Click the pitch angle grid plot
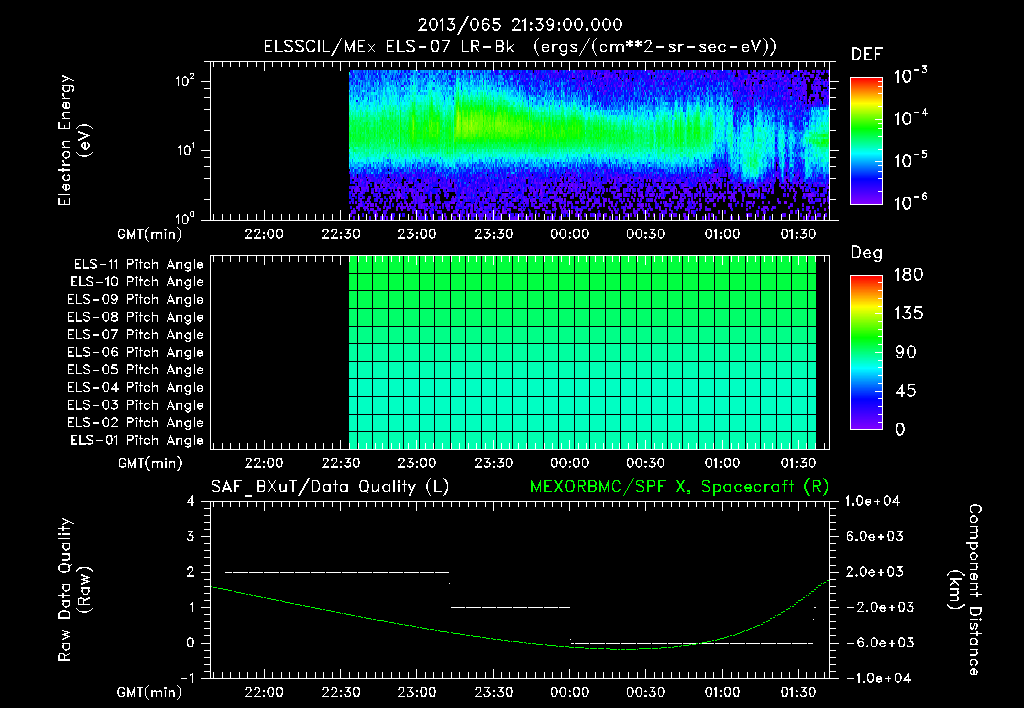This screenshot has height=708, width=1024. (x=520, y=353)
